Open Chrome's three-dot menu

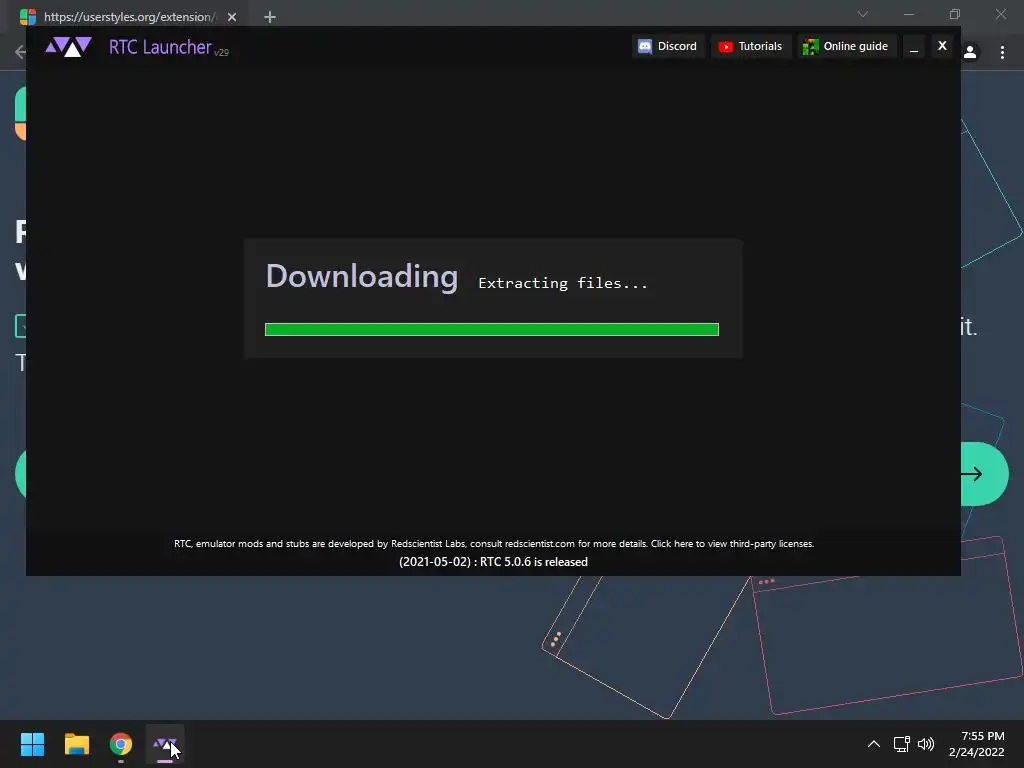(x=1002, y=52)
